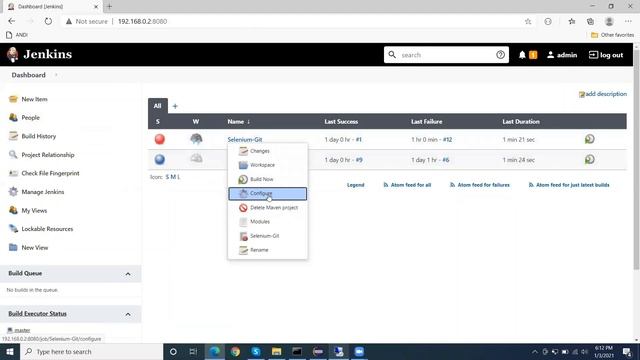Open People page in sidebar
640x360 pixels.
(31, 118)
